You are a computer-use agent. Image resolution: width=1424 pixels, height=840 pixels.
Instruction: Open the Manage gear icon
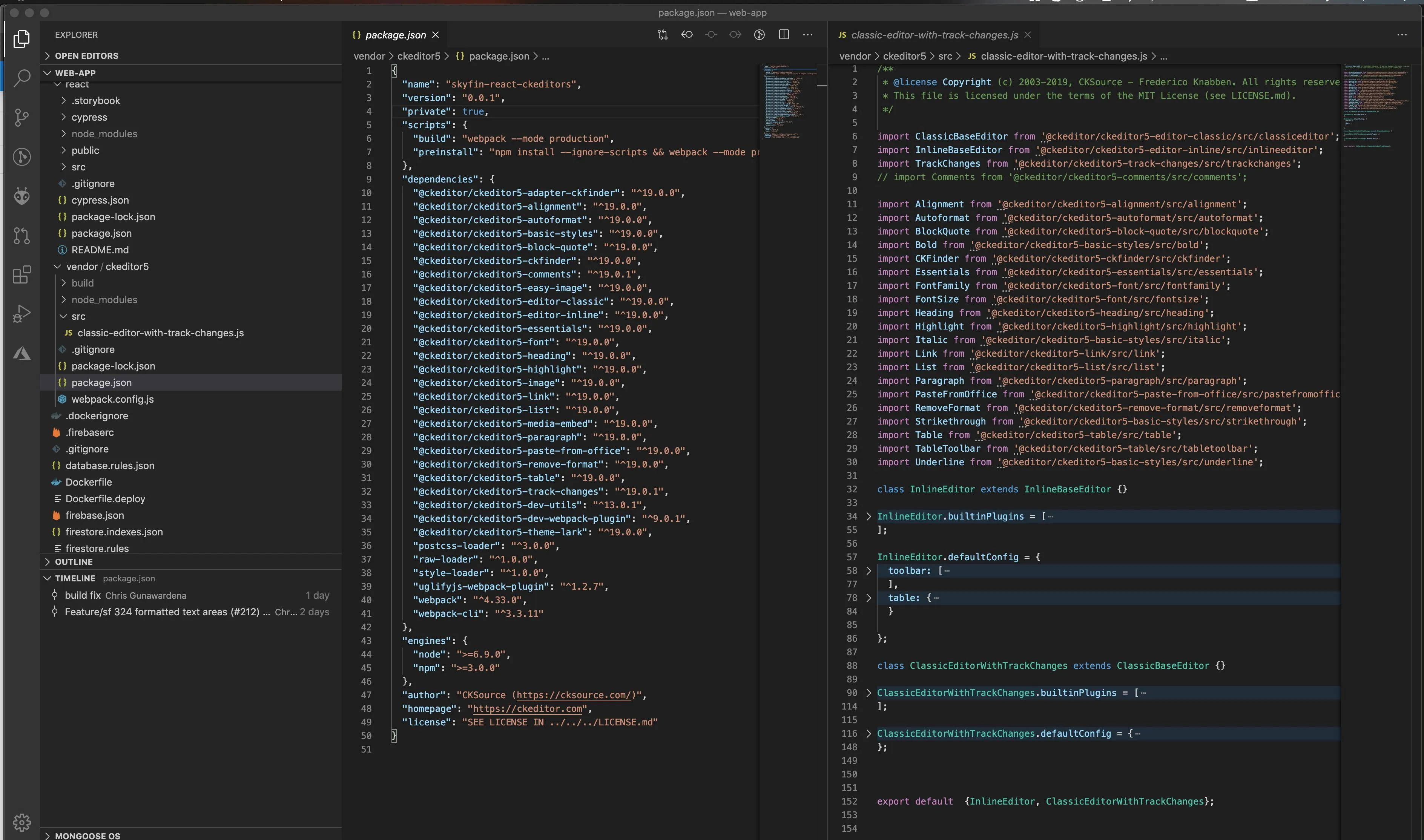21,822
